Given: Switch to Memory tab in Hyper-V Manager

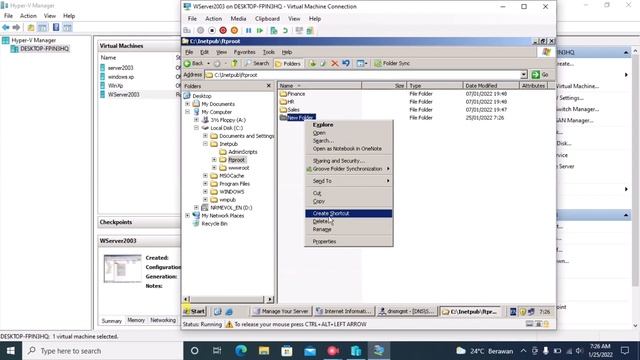Looking at the screenshot, I should tap(136, 320).
